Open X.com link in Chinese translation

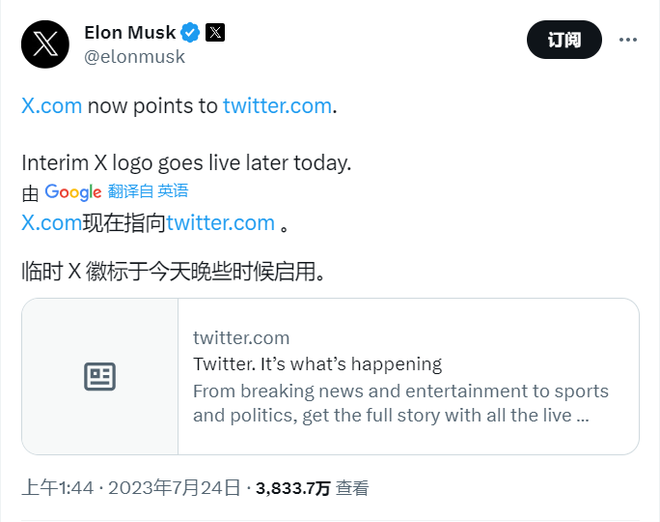(x=52, y=223)
